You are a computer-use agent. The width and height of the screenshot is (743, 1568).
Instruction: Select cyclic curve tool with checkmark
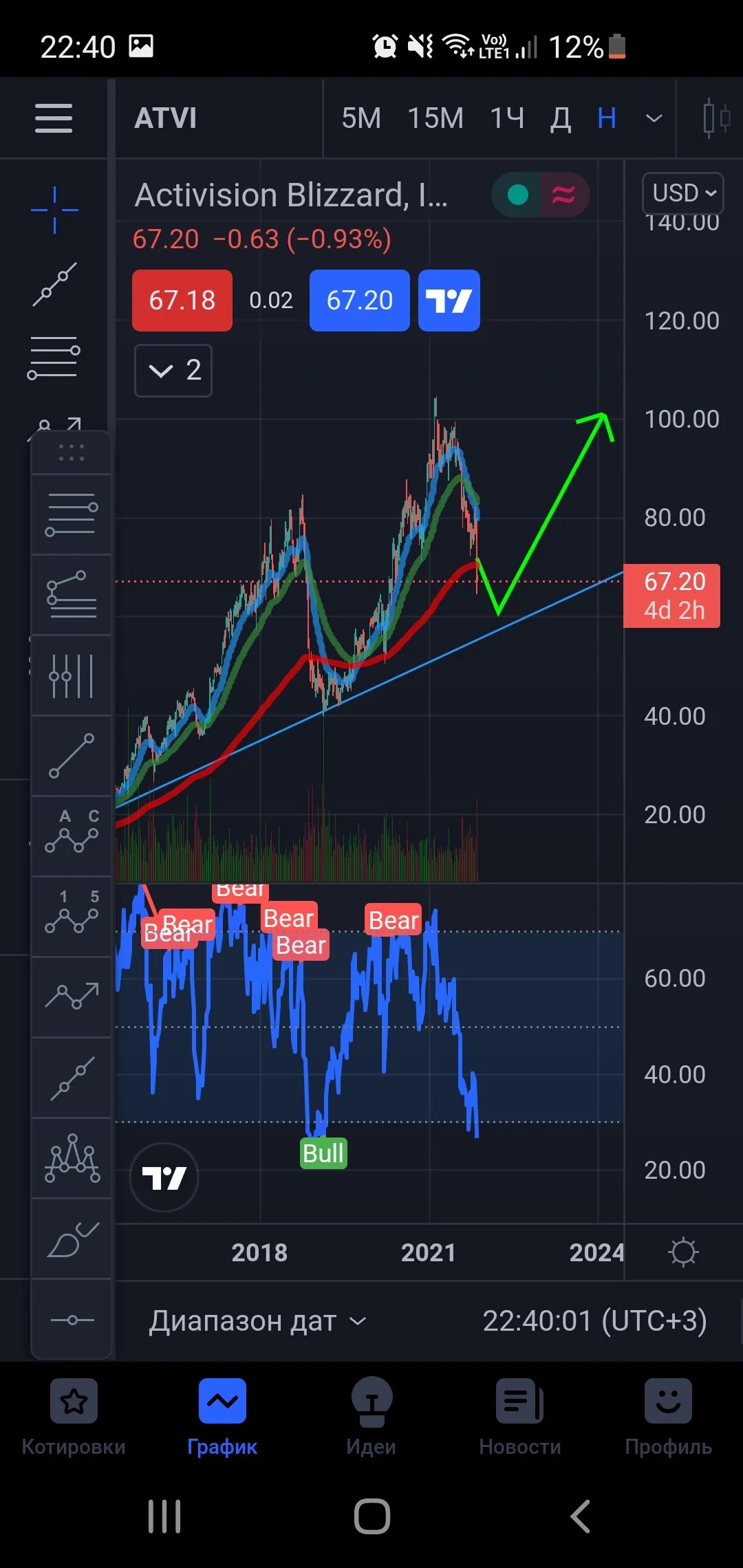point(72,1239)
